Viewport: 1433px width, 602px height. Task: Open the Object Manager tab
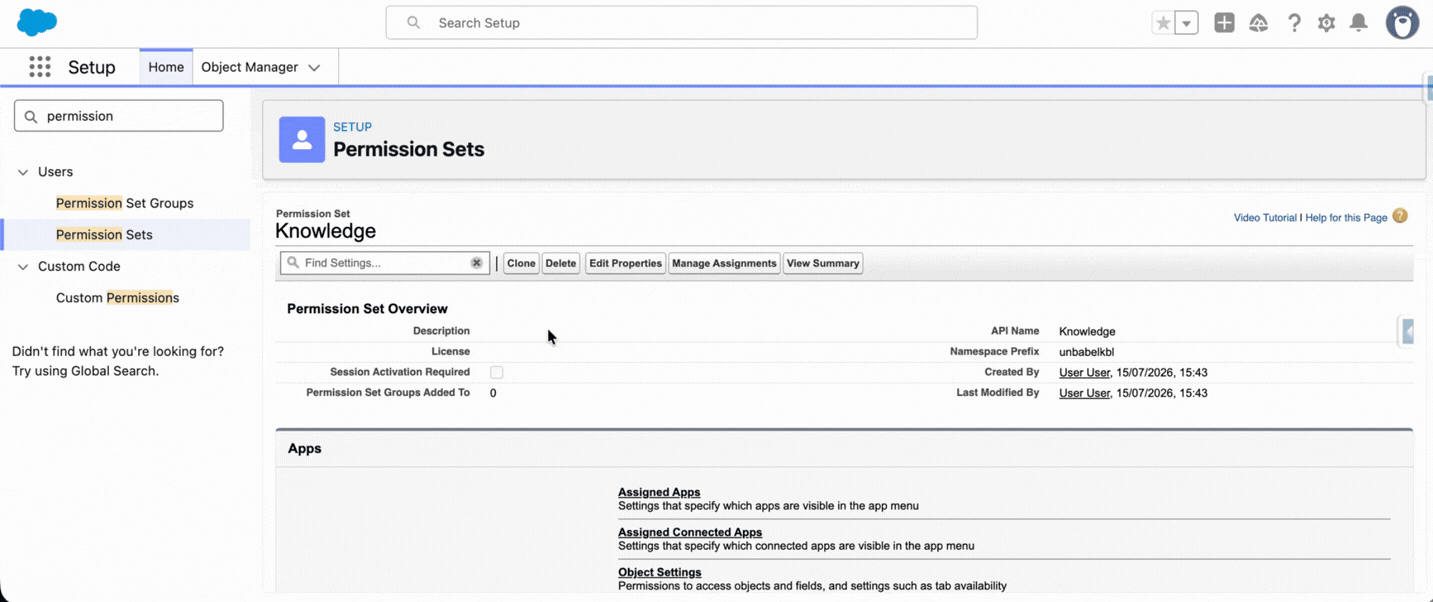click(x=250, y=67)
